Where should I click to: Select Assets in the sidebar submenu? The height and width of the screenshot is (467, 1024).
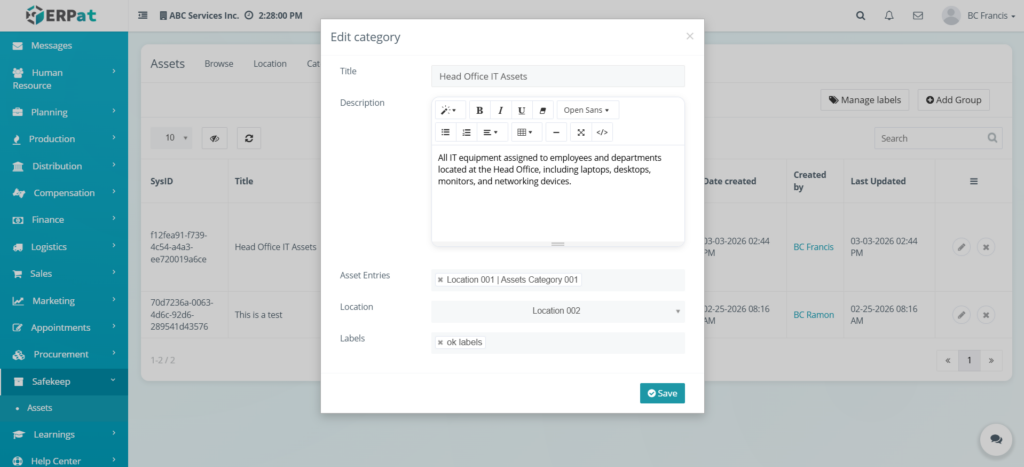pos(40,408)
